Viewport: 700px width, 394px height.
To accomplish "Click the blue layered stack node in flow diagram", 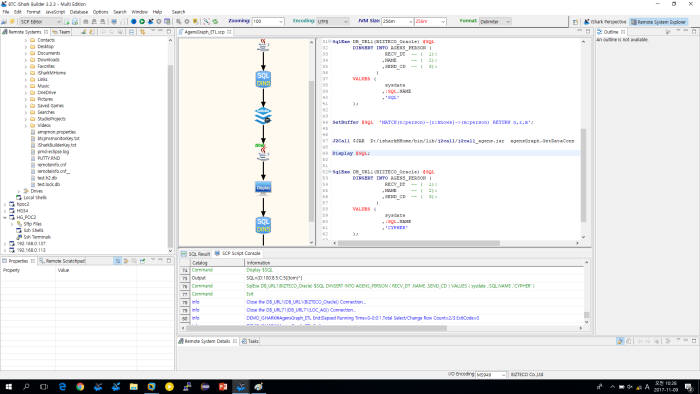I will [263, 116].
